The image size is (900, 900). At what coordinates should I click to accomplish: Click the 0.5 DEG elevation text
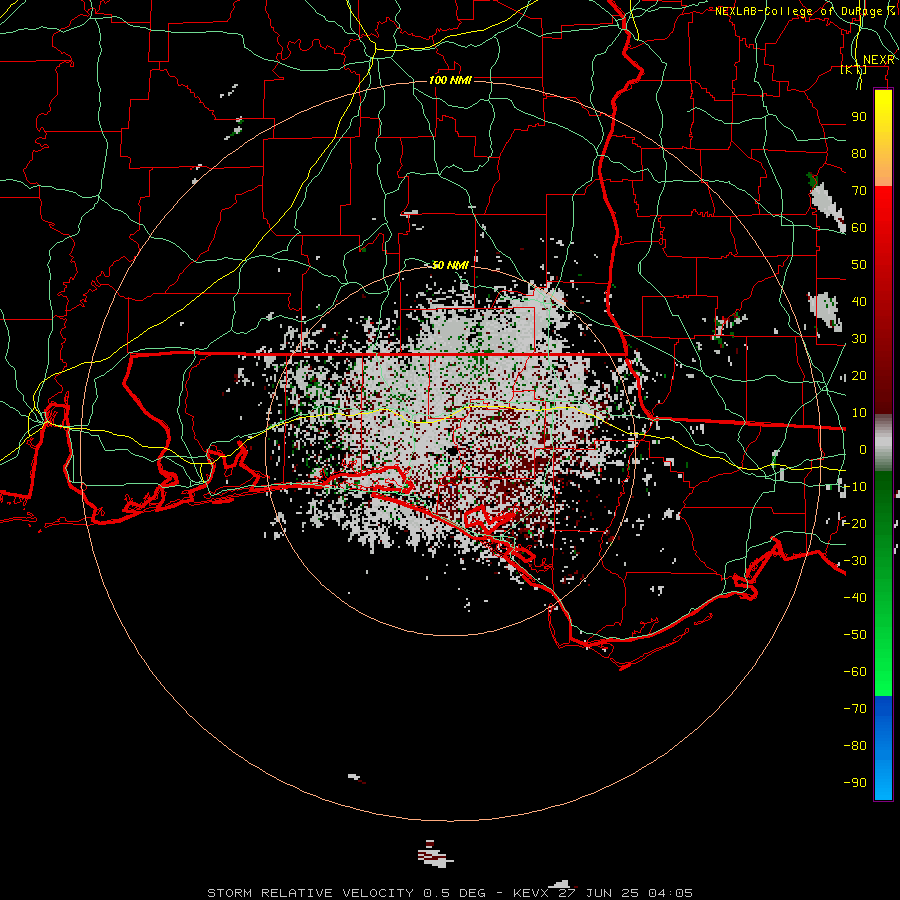pos(455,893)
